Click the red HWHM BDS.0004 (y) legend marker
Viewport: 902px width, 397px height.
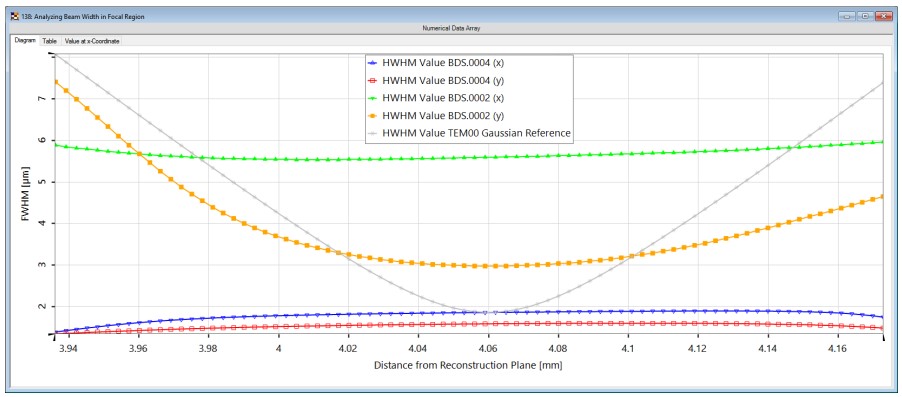click(x=372, y=80)
